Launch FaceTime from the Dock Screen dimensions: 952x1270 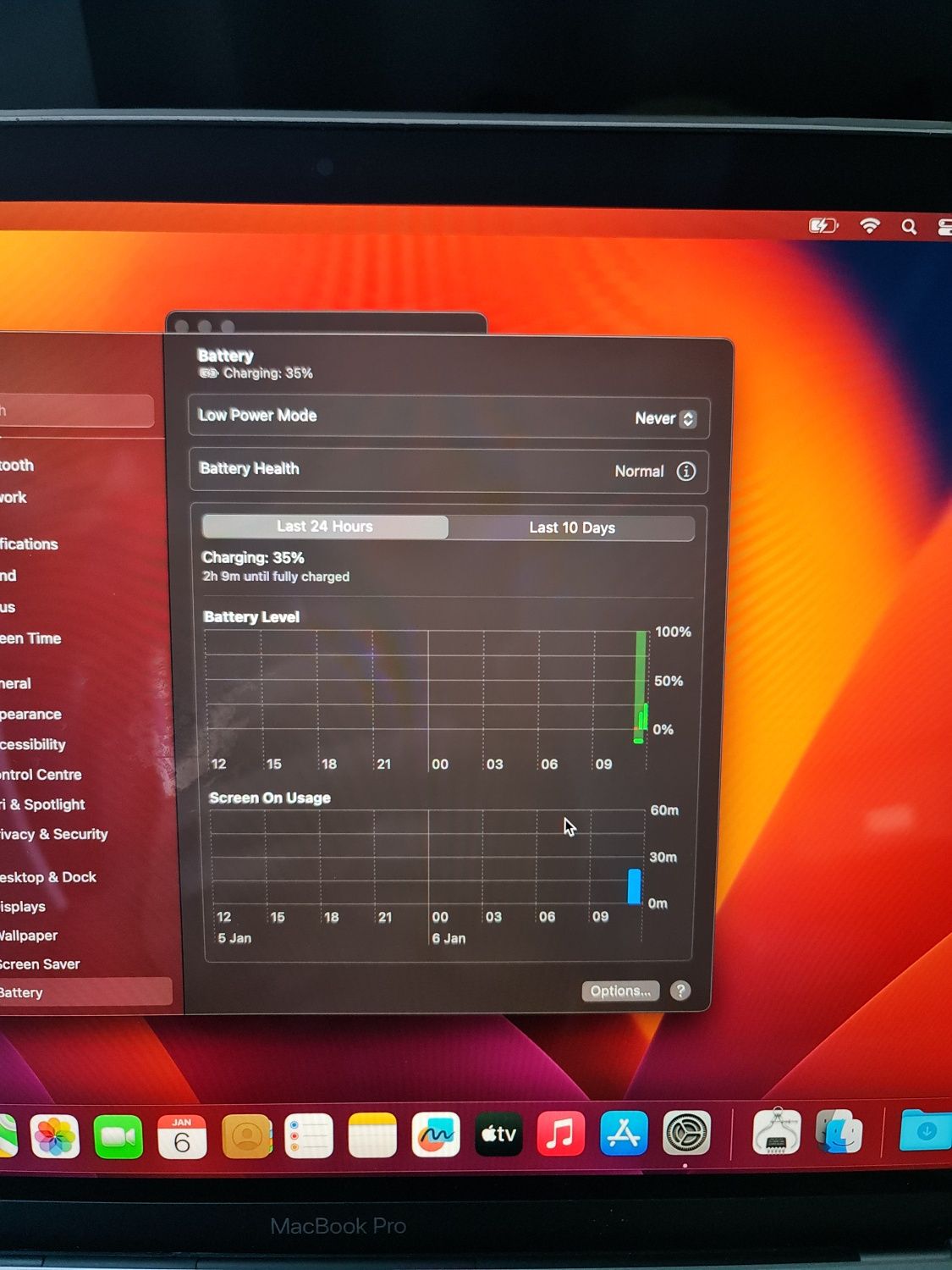[118, 1135]
